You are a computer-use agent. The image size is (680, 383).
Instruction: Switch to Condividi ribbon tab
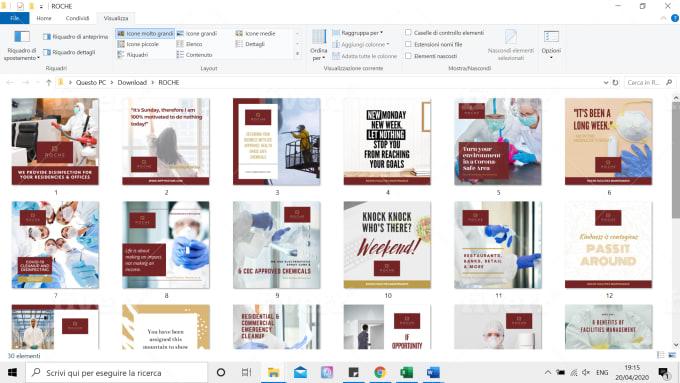tap(77, 18)
